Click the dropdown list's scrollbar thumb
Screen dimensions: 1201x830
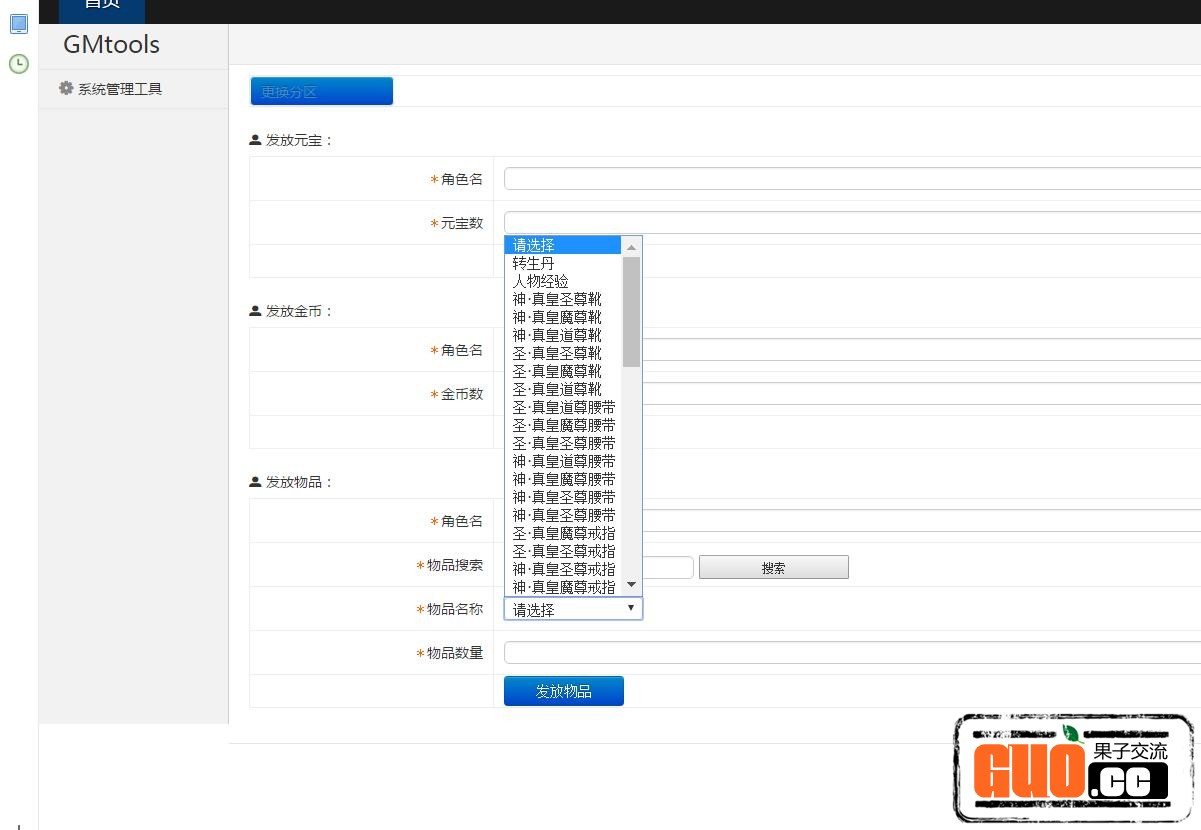click(631, 312)
